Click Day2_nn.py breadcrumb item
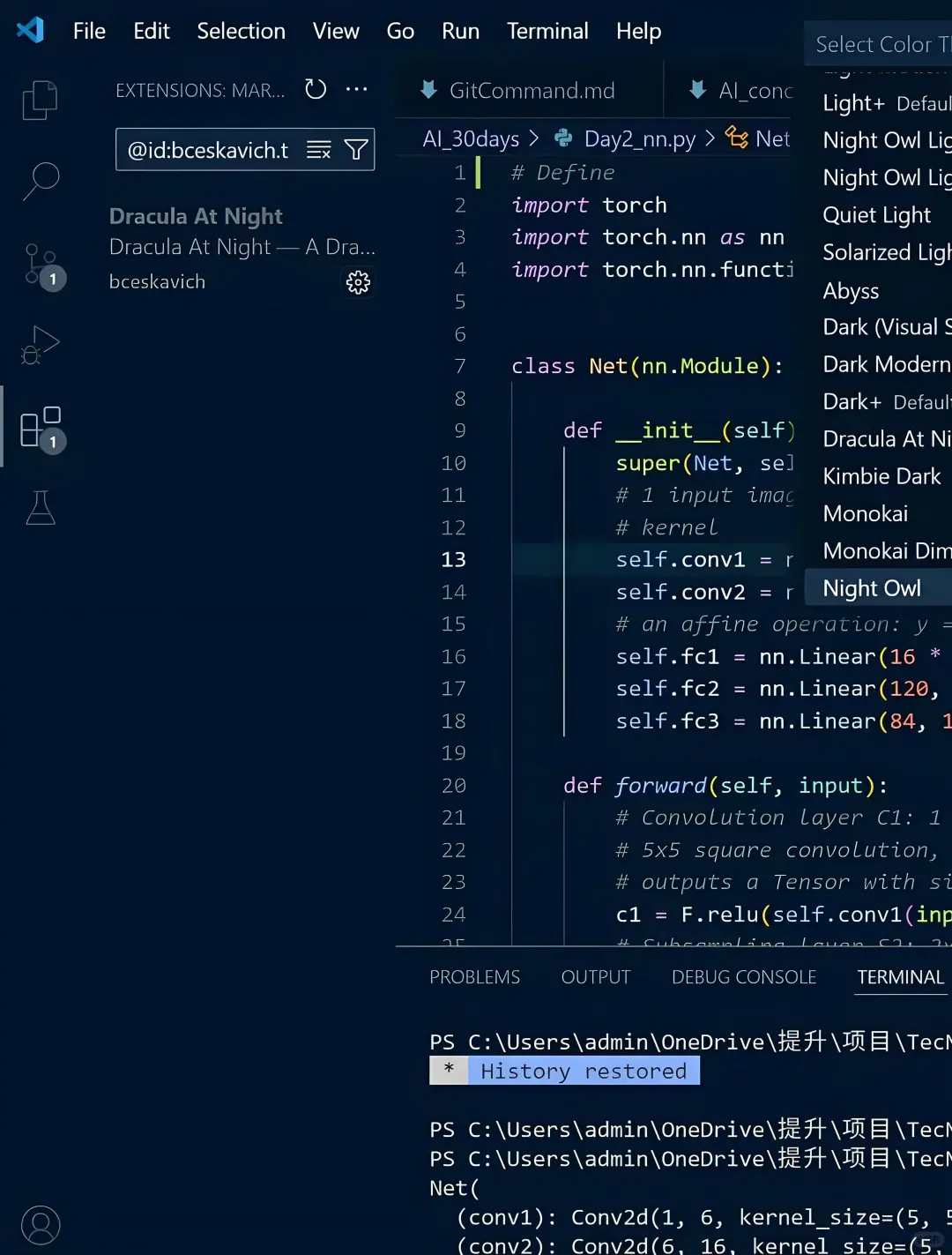The width and height of the screenshot is (952, 1255). [x=640, y=138]
